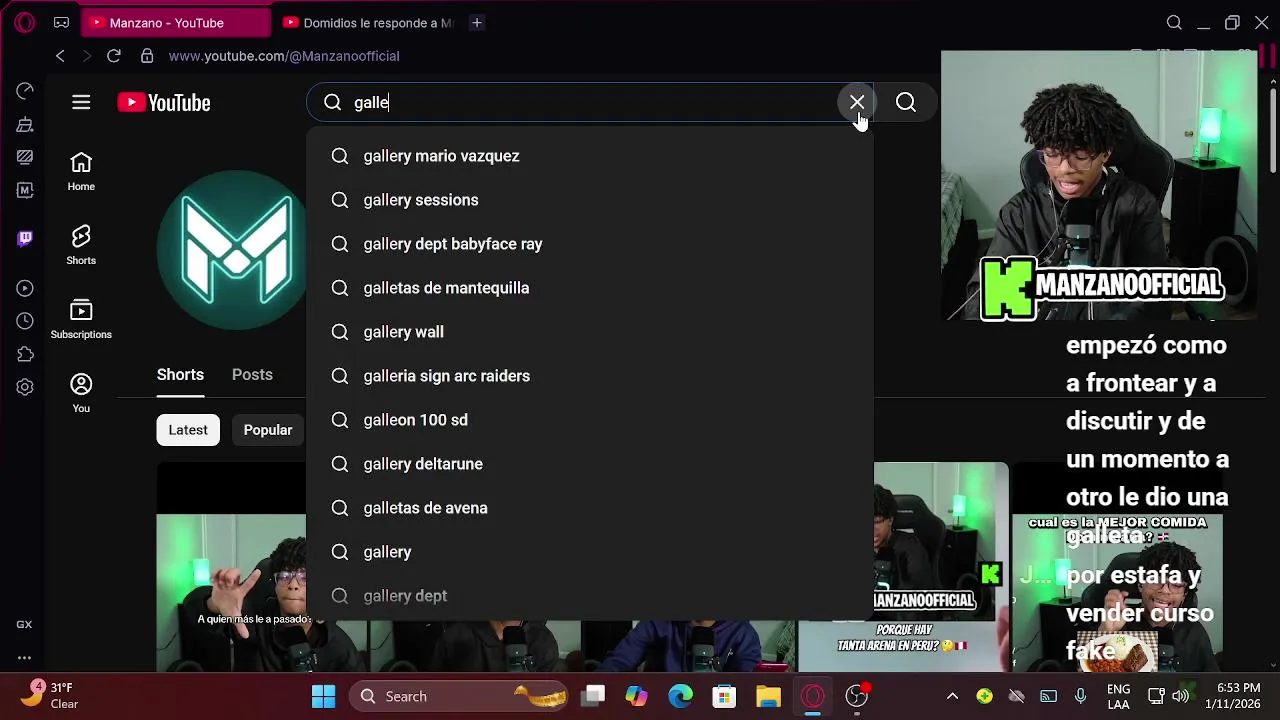Open Microsoft Edge from the taskbar

[680, 696]
